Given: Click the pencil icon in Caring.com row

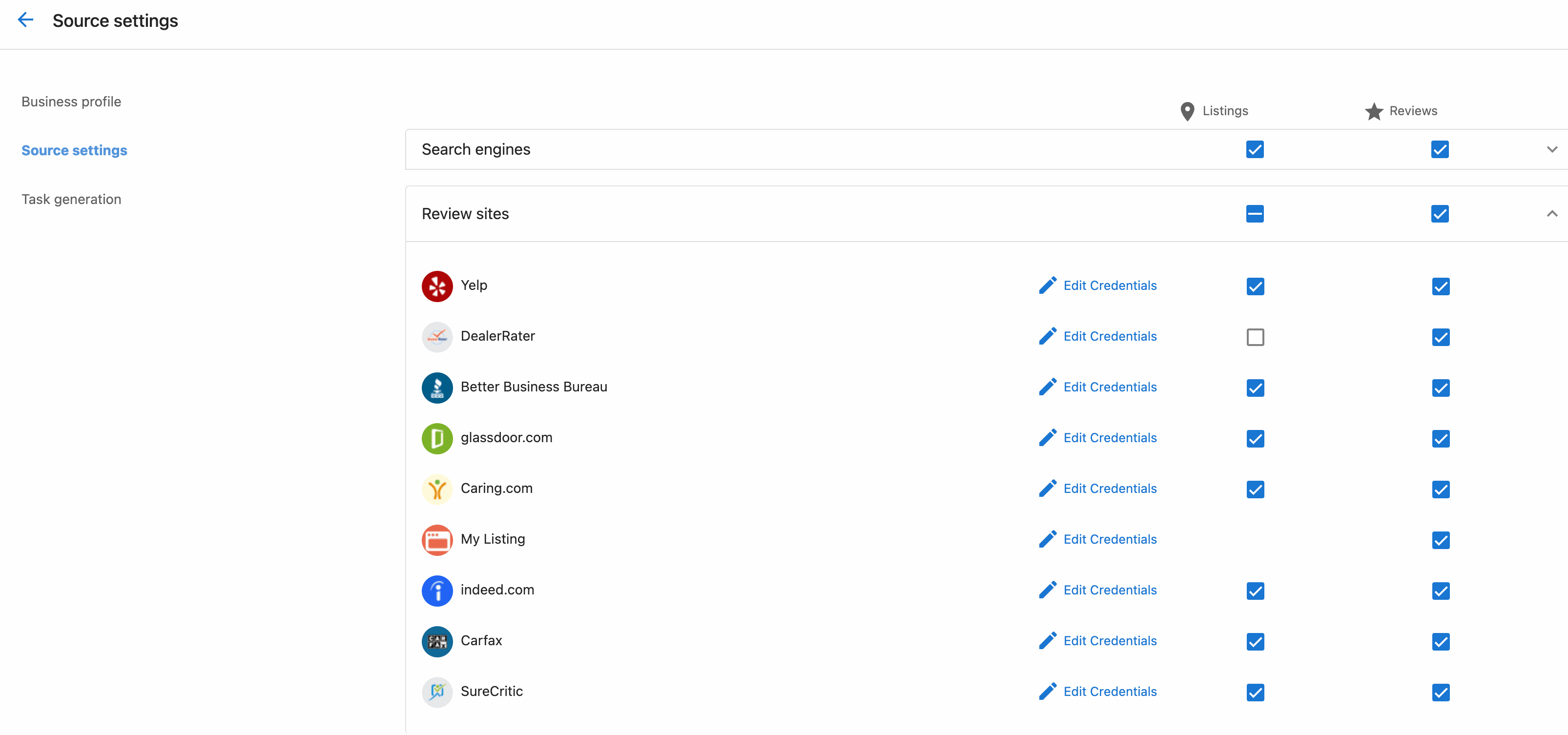Looking at the screenshot, I should coord(1048,488).
